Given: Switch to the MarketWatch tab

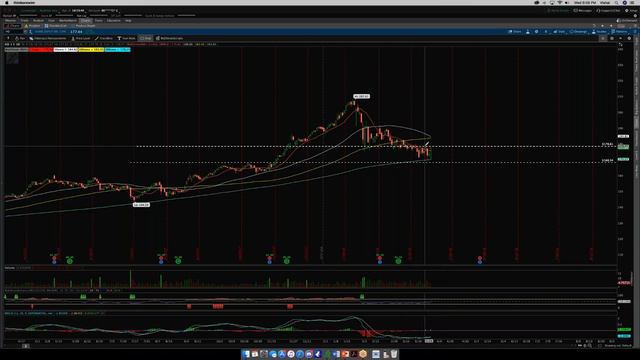Looking at the screenshot, I should click(x=67, y=20).
